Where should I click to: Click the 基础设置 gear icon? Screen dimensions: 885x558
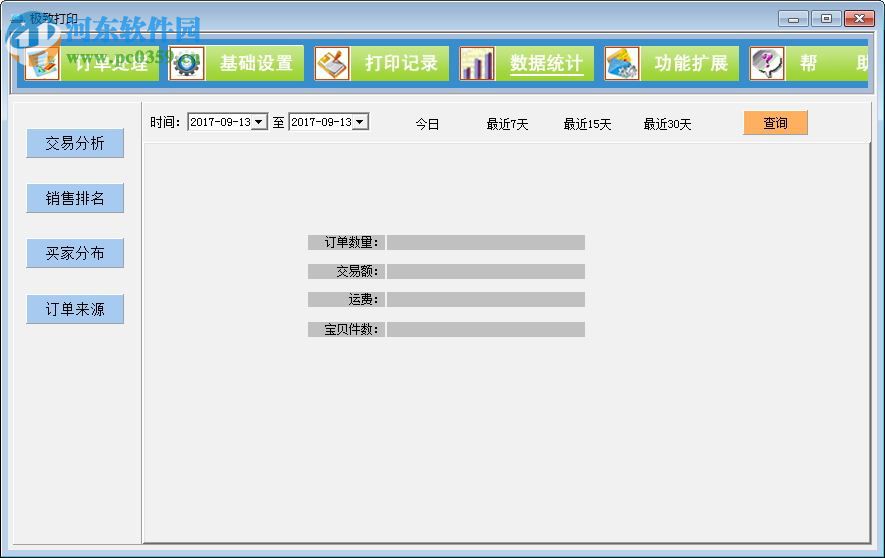pos(187,63)
